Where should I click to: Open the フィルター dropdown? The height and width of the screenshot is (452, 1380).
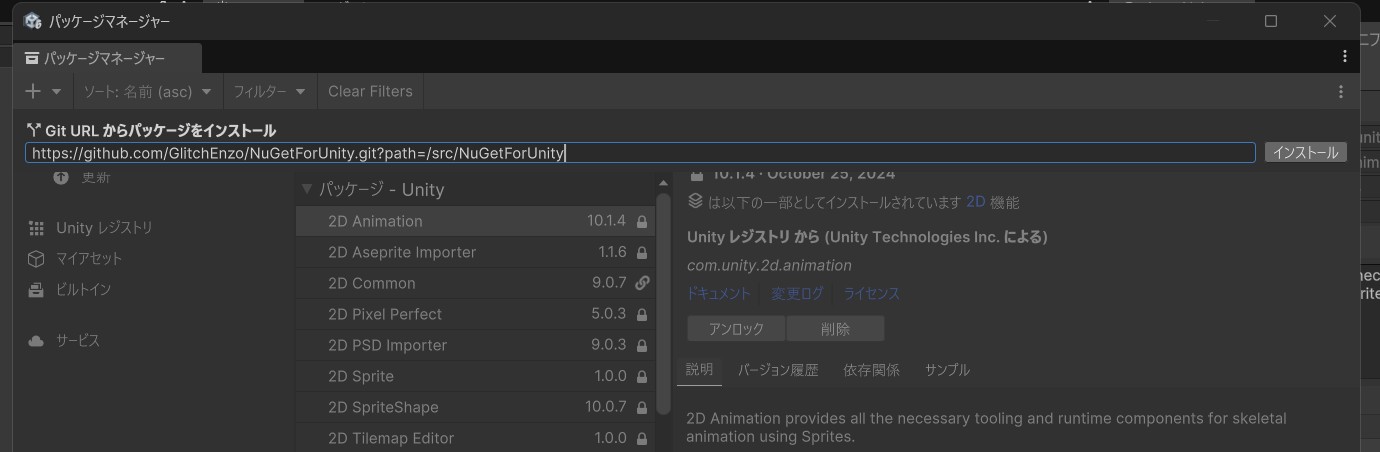click(x=269, y=91)
